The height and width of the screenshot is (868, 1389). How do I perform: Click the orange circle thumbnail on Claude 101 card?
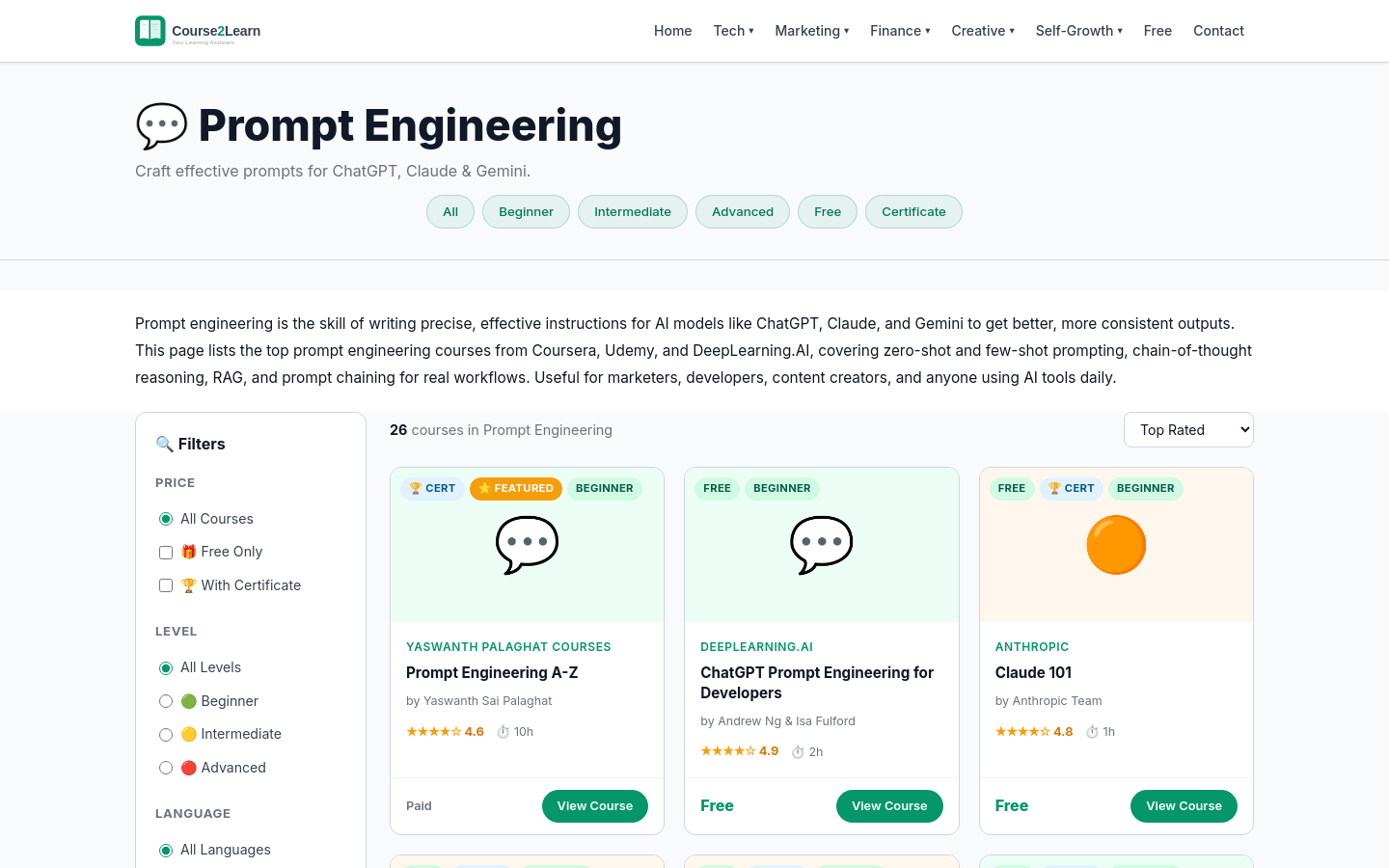coord(1116,545)
